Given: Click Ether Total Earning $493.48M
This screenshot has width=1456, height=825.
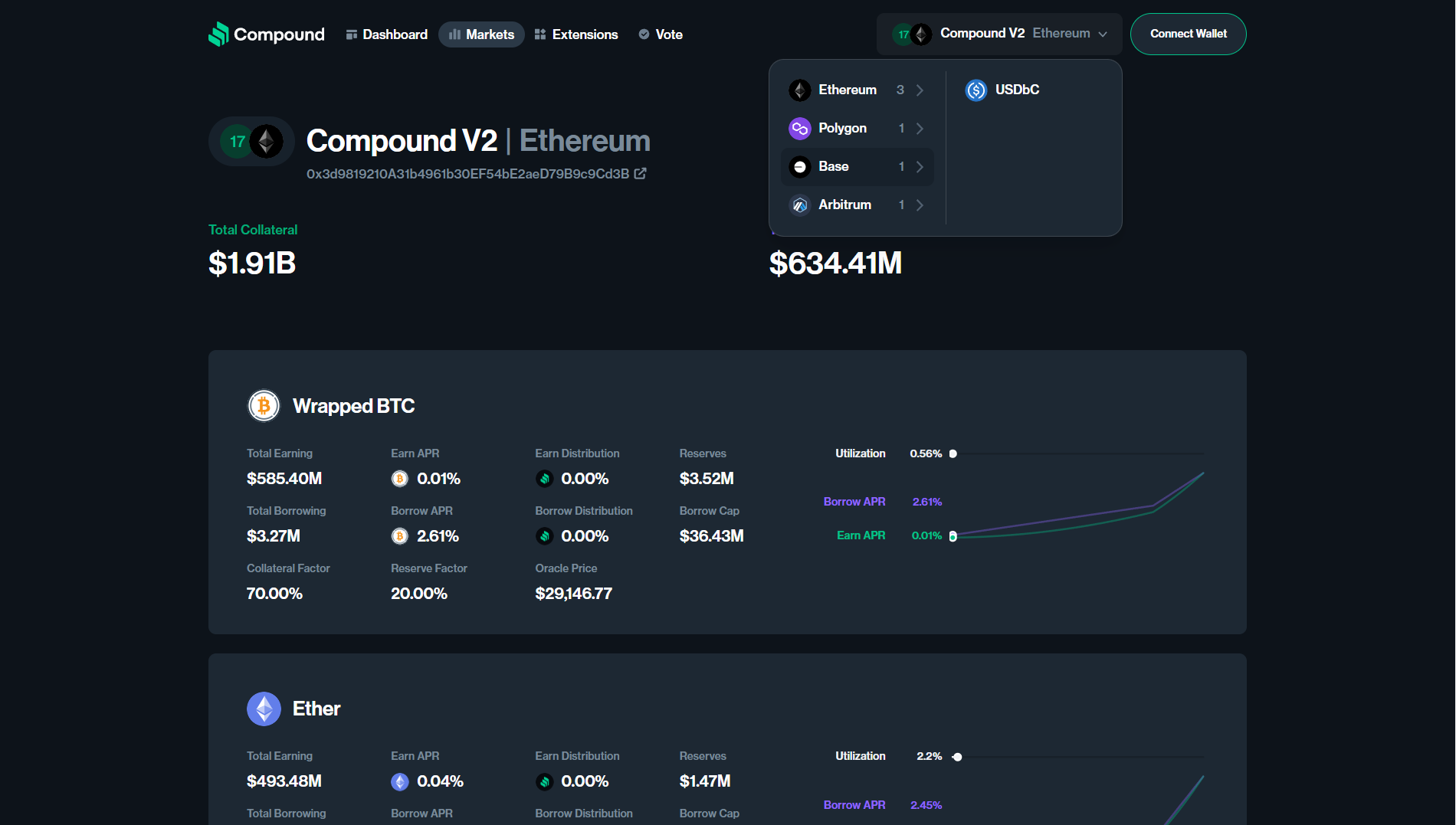Looking at the screenshot, I should tap(284, 781).
